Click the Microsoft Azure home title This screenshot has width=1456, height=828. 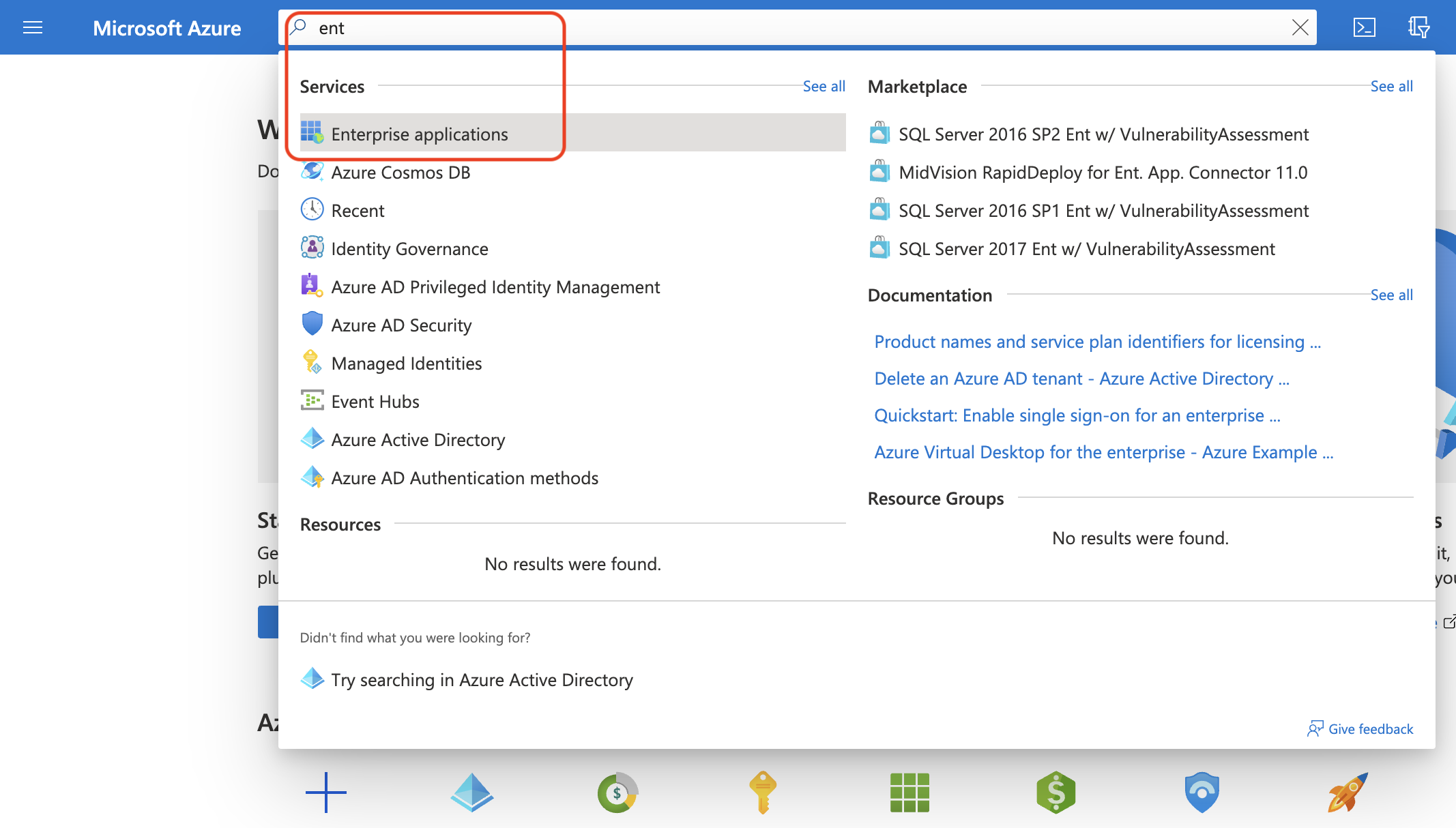click(x=166, y=28)
